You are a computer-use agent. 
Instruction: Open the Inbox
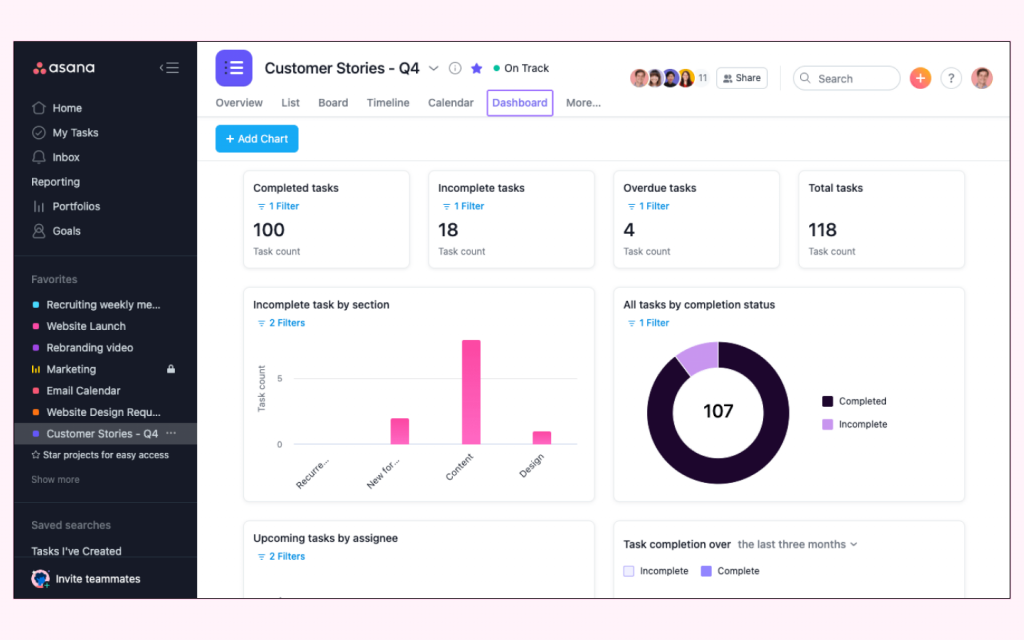pos(68,157)
